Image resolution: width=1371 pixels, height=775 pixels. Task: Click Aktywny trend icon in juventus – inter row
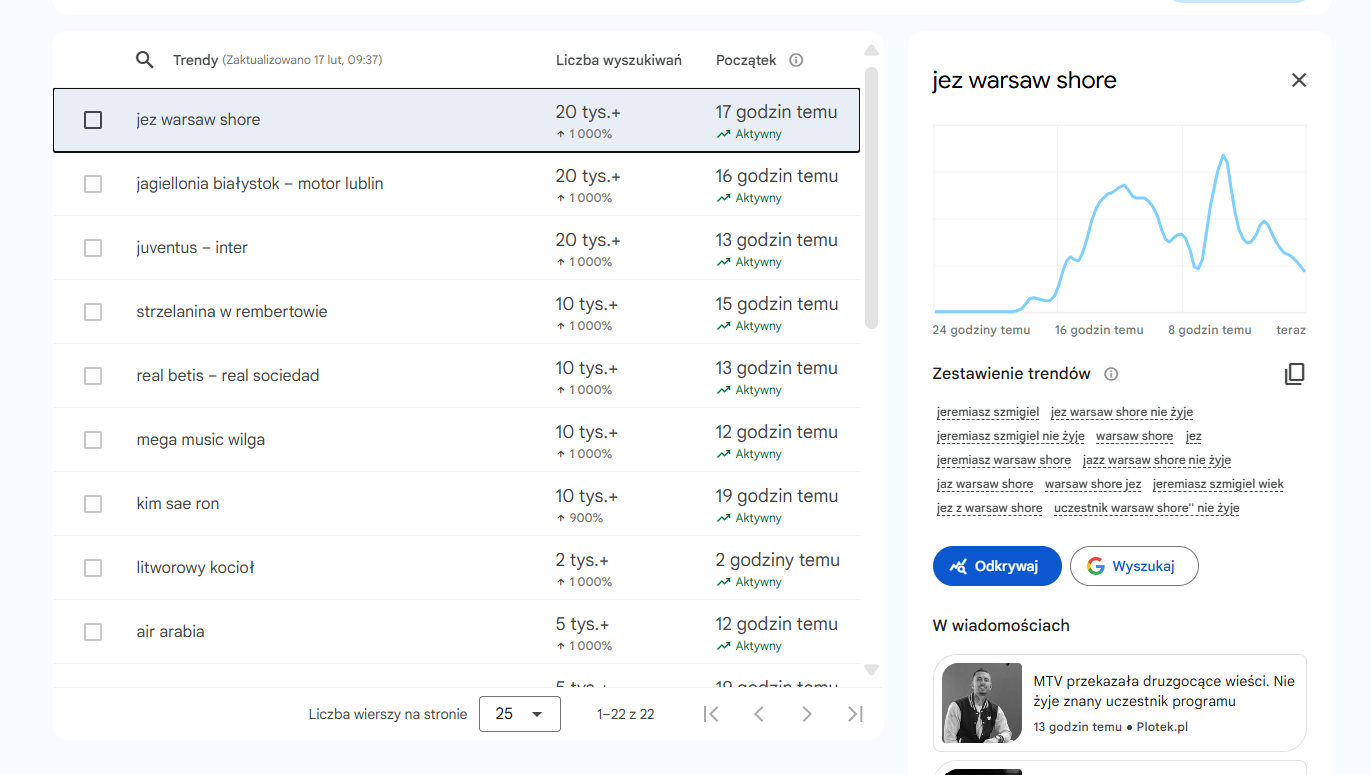click(x=723, y=262)
